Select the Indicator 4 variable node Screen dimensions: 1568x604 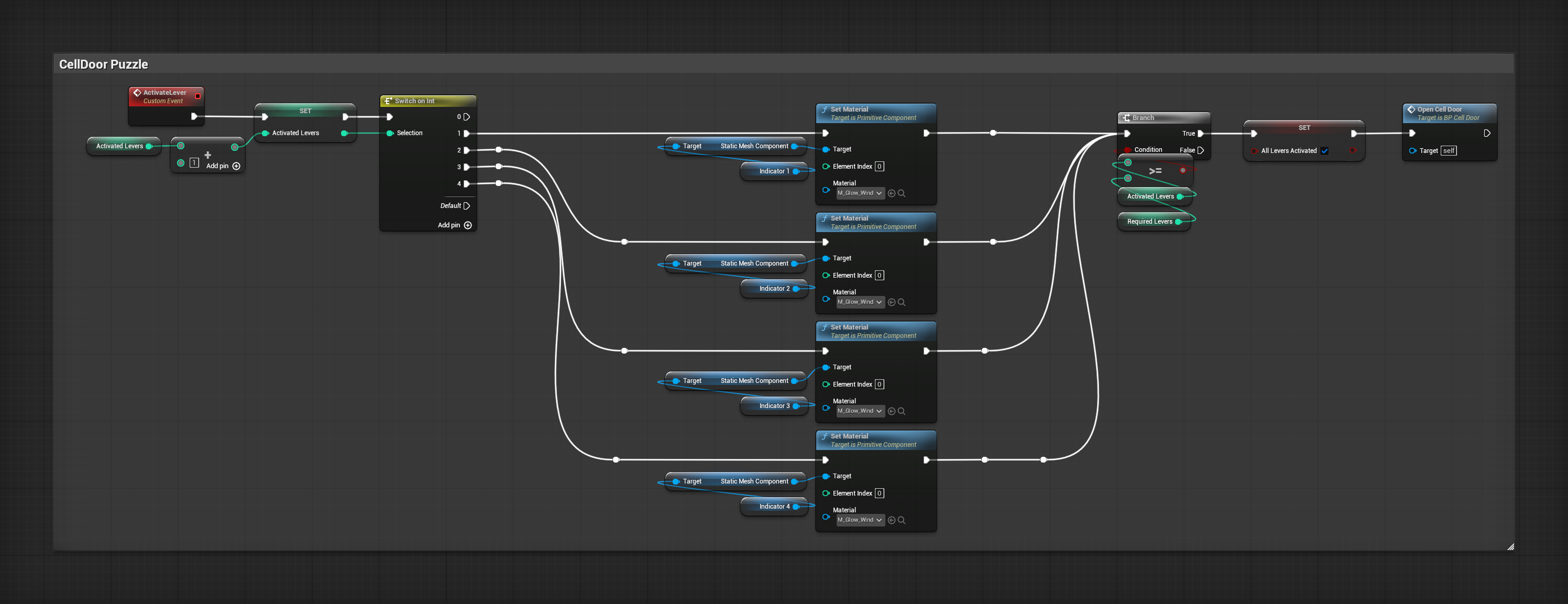click(774, 507)
